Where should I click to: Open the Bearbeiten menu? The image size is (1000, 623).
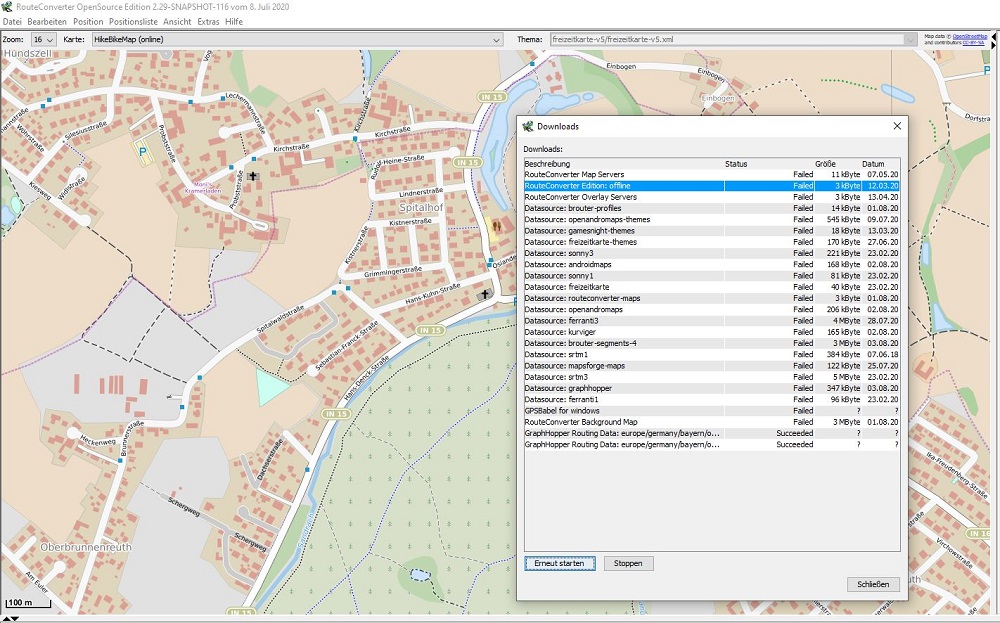tap(47, 22)
